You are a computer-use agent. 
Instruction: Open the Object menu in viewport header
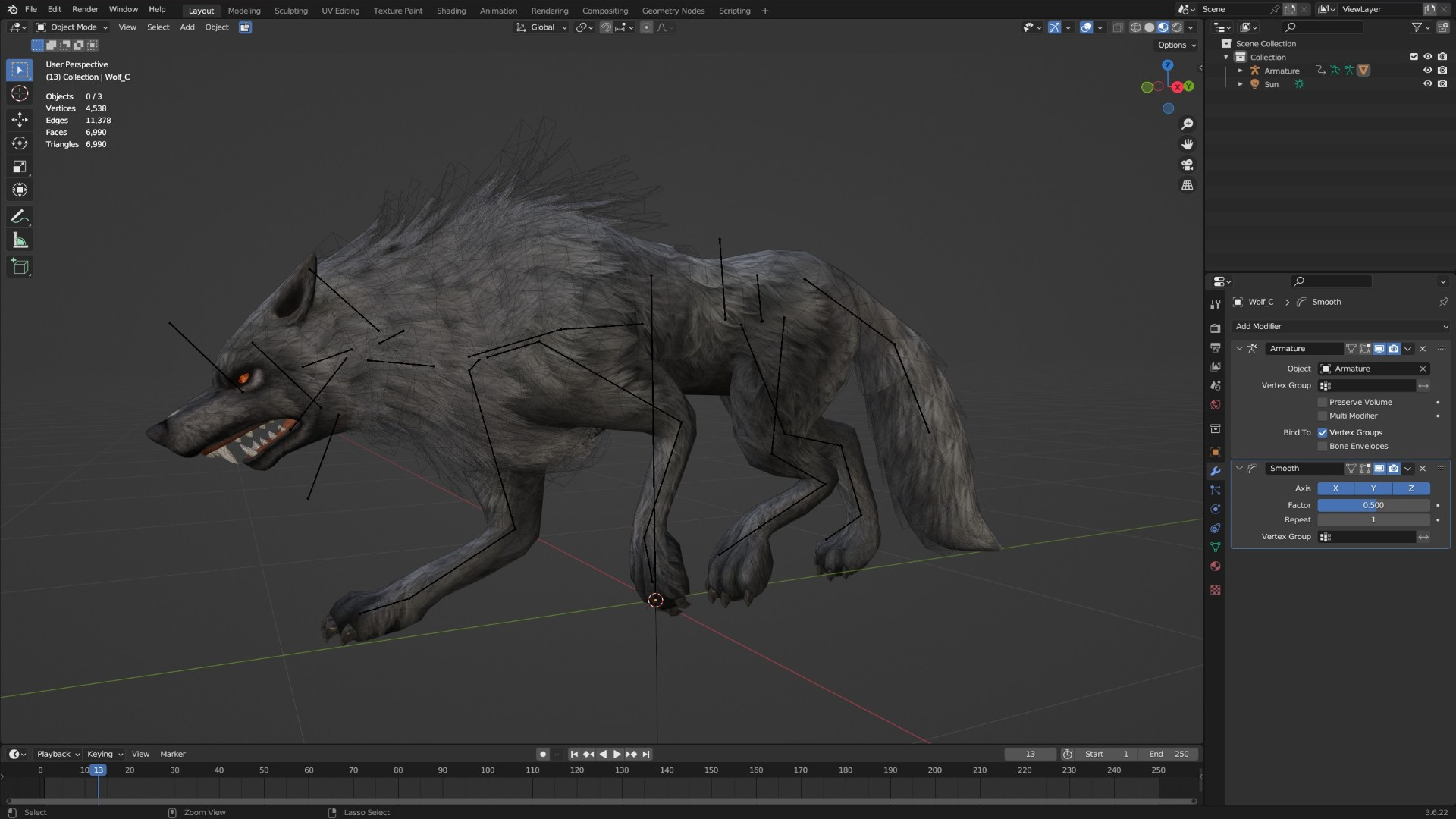tap(217, 27)
